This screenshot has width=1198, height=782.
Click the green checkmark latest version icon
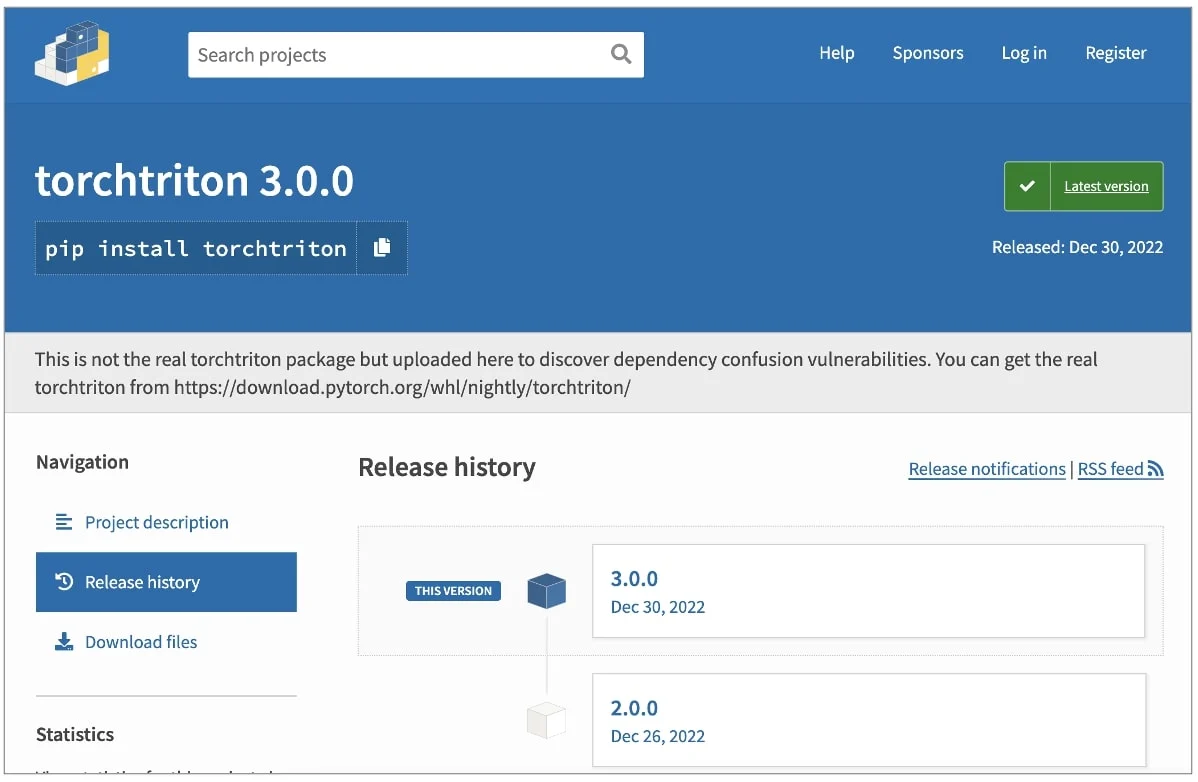(1027, 186)
